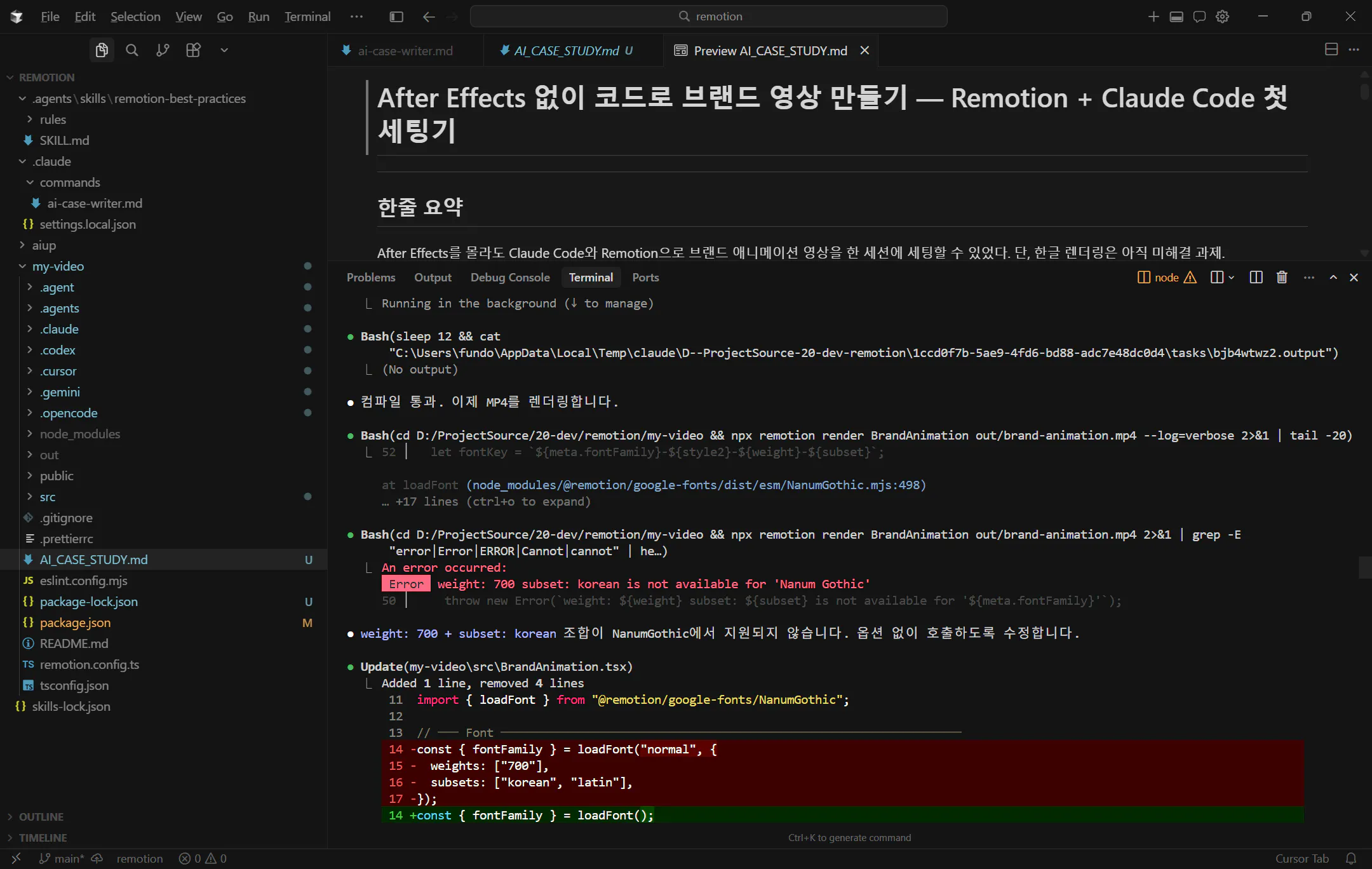1372x869 pixels.
Task: Open terminal panel more actions ellipsis
Action: point(1308,278)
